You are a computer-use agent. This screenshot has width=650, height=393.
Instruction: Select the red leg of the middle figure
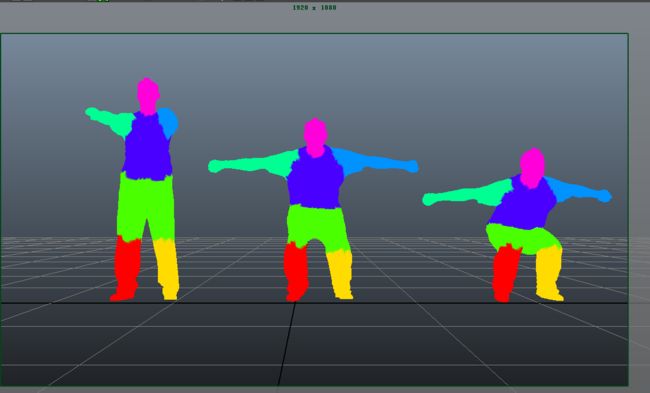click(x=296, y=272)
